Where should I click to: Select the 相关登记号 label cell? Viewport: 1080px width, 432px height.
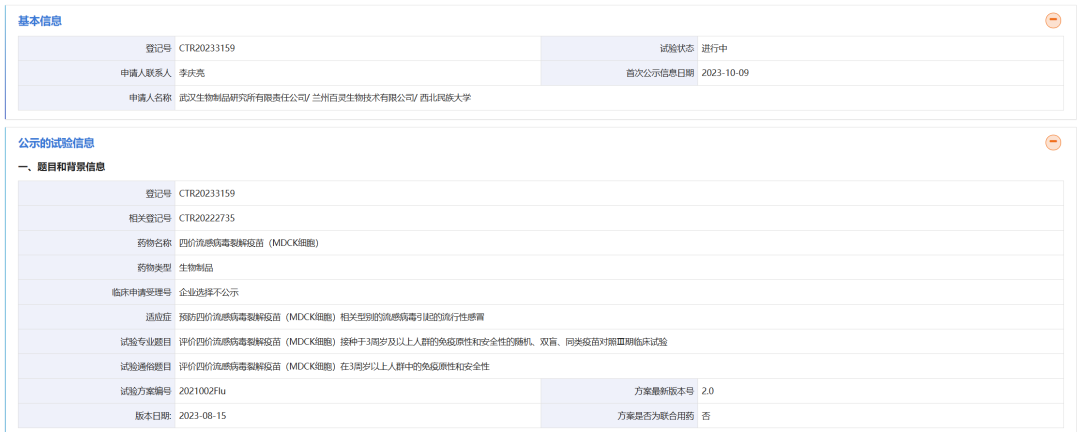point(96,218)
